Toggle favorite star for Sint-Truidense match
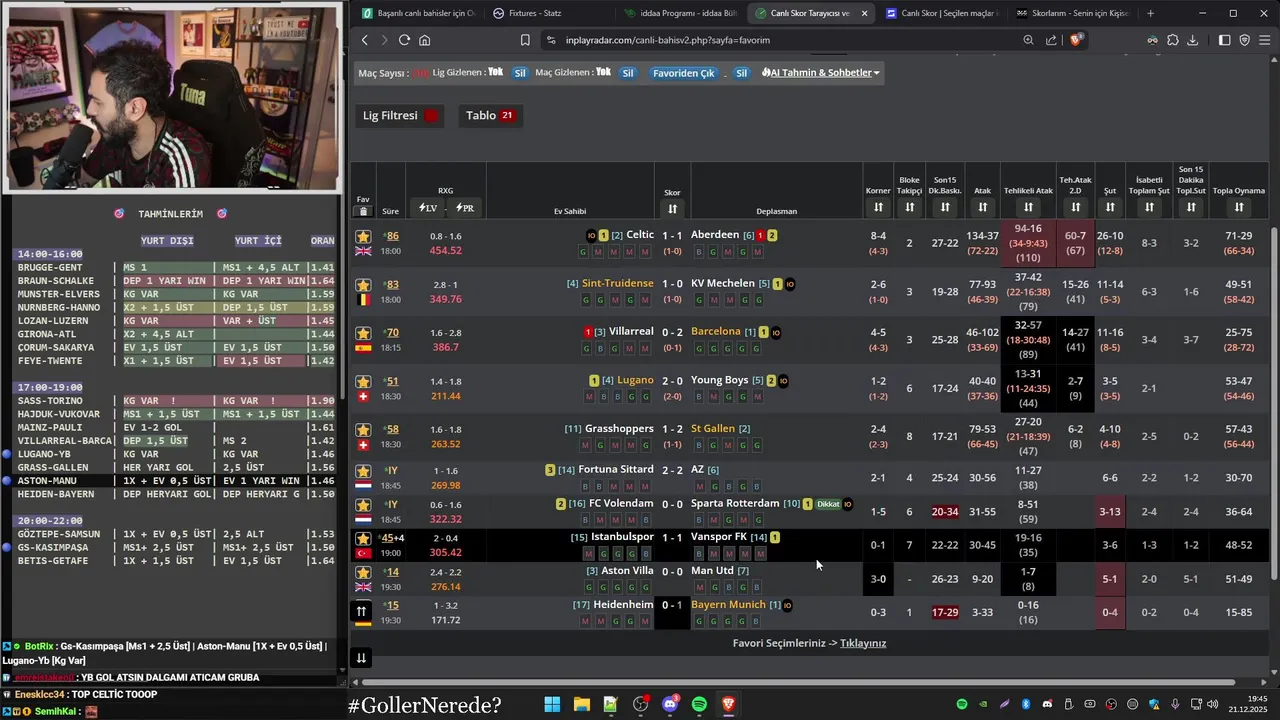Viewport: 1280px width, 720px height. point(363,285)
